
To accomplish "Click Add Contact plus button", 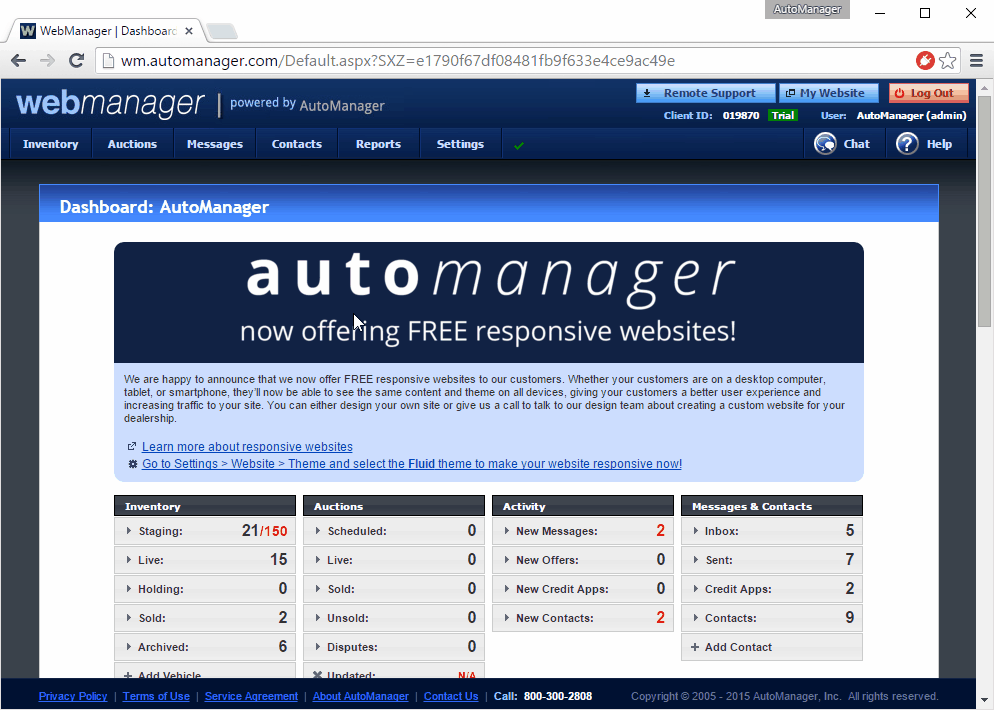I will [x=771, y=647].
